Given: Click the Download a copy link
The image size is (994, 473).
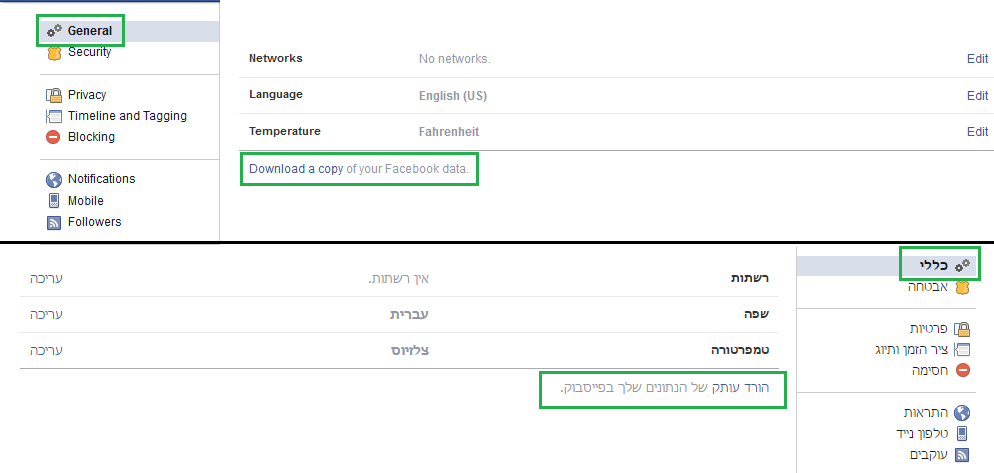Looking at the screenshot, I should tap(295, 169).
